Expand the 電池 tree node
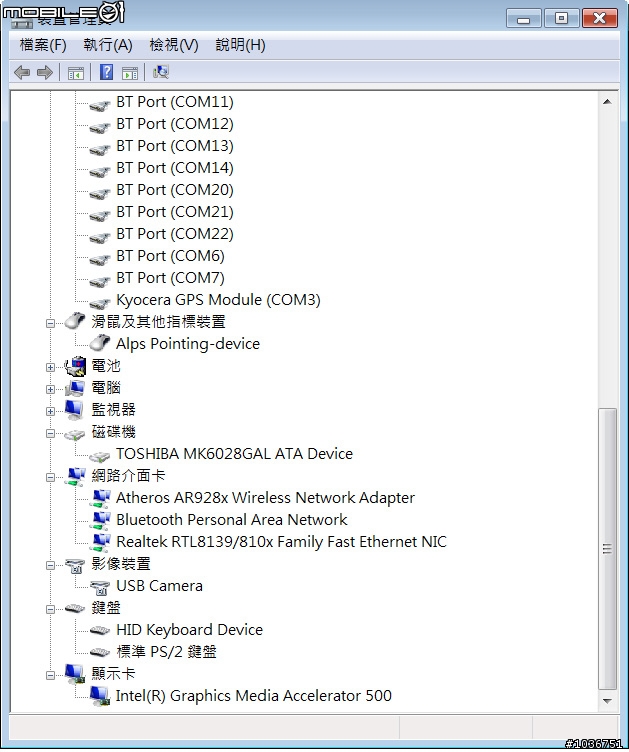Image resolution: width=629 pixels, height=752 pixels. [50, 367]
